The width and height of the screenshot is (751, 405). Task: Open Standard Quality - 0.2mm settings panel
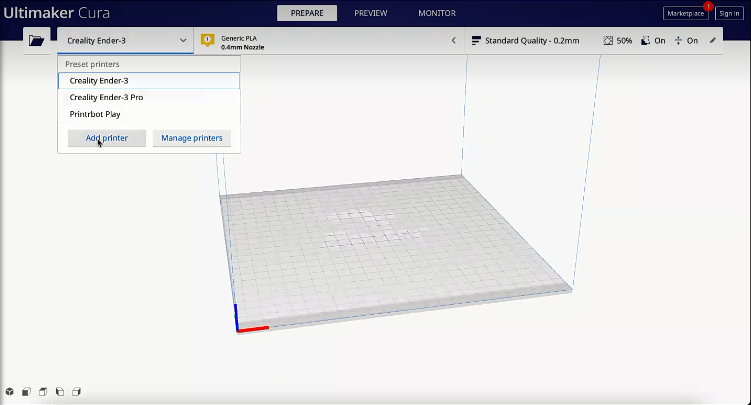coord(593,41)
